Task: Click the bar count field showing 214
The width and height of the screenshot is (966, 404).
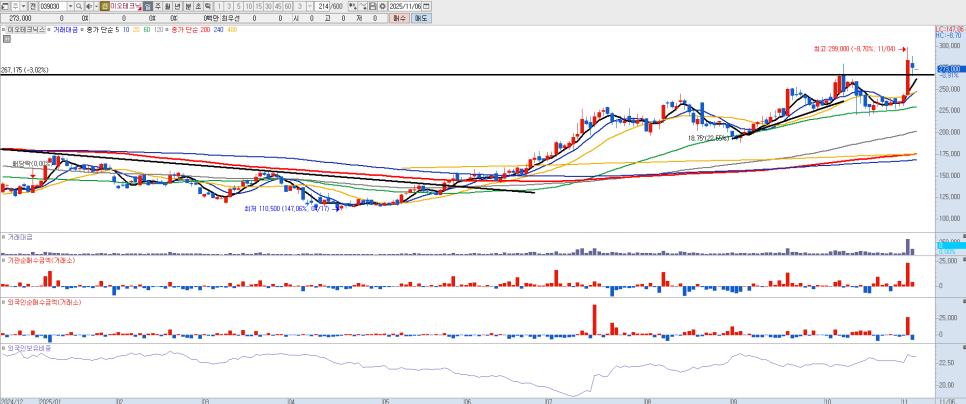Action: click(x=323, y=6)
